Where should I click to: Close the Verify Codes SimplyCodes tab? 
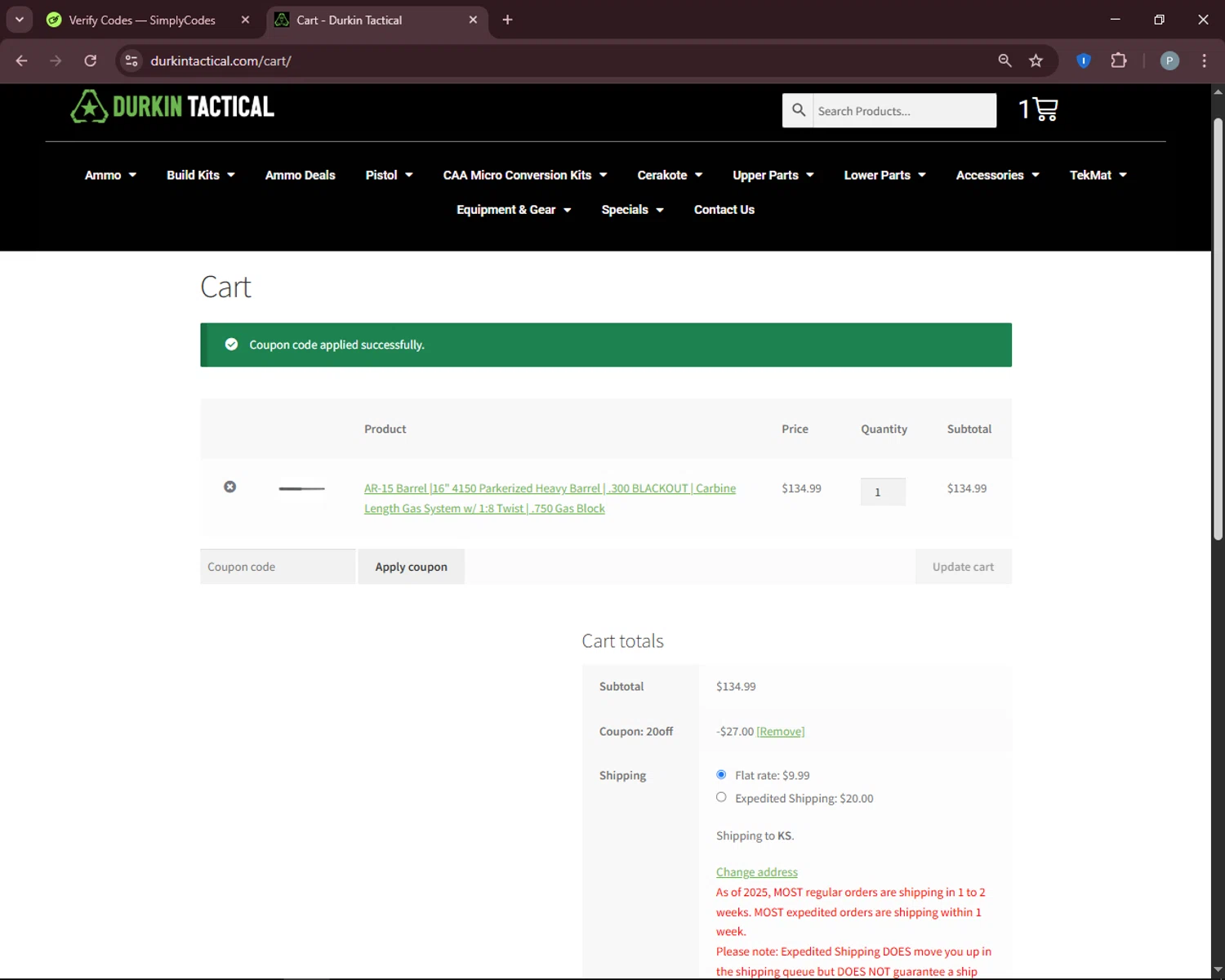[245, 20]
